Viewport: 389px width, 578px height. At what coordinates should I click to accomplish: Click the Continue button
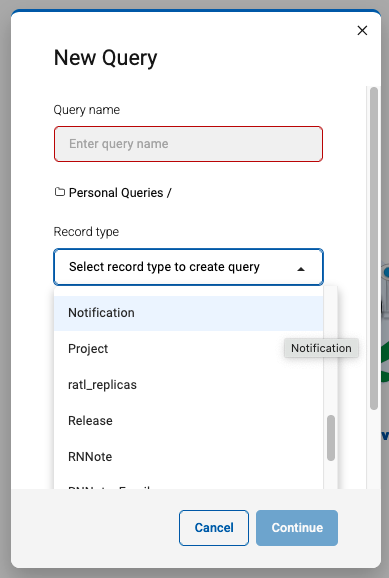pos(297,528)
